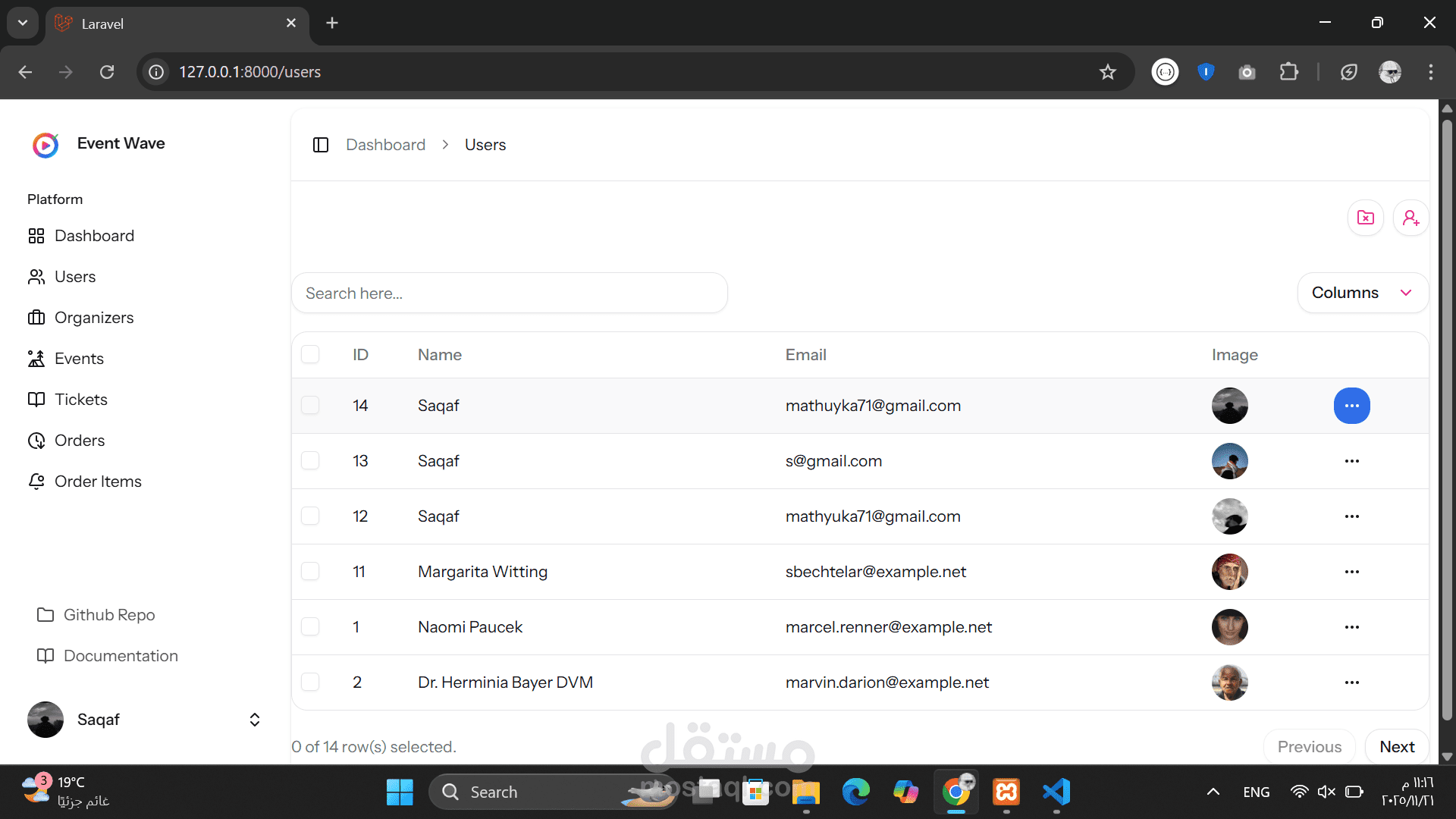Check the row with ID 13
This screenshot has height=819, width=1456.
tap(310, 461)
